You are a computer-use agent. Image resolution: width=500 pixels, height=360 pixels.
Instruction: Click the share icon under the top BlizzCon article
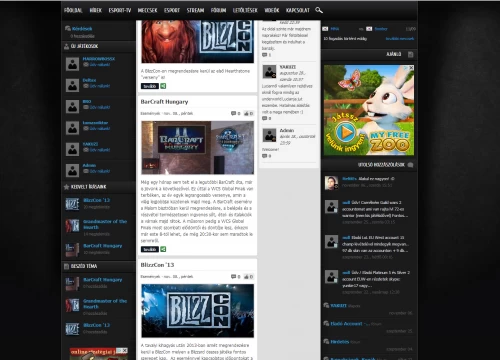pyautogui.click(x=163, y=86)
